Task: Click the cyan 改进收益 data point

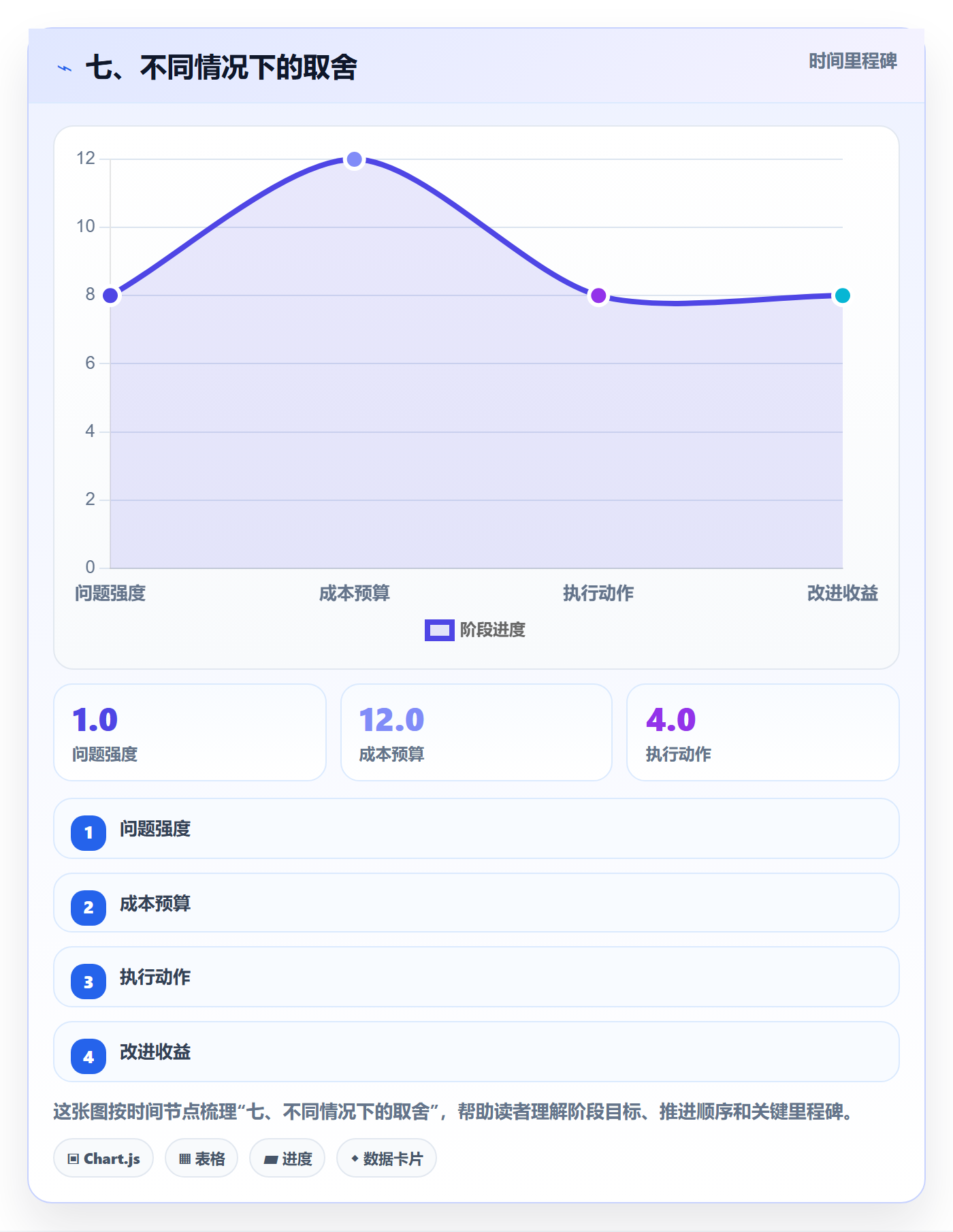Action: tap(842, 295)
